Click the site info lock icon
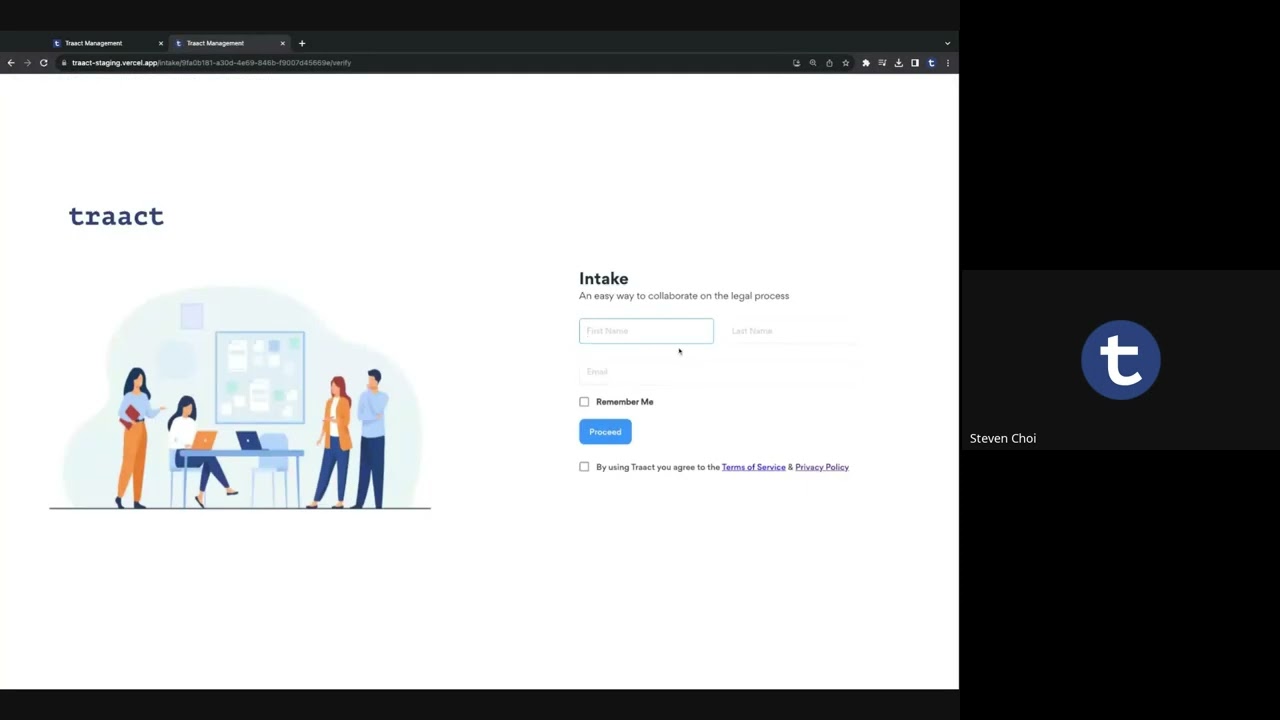 63,63
